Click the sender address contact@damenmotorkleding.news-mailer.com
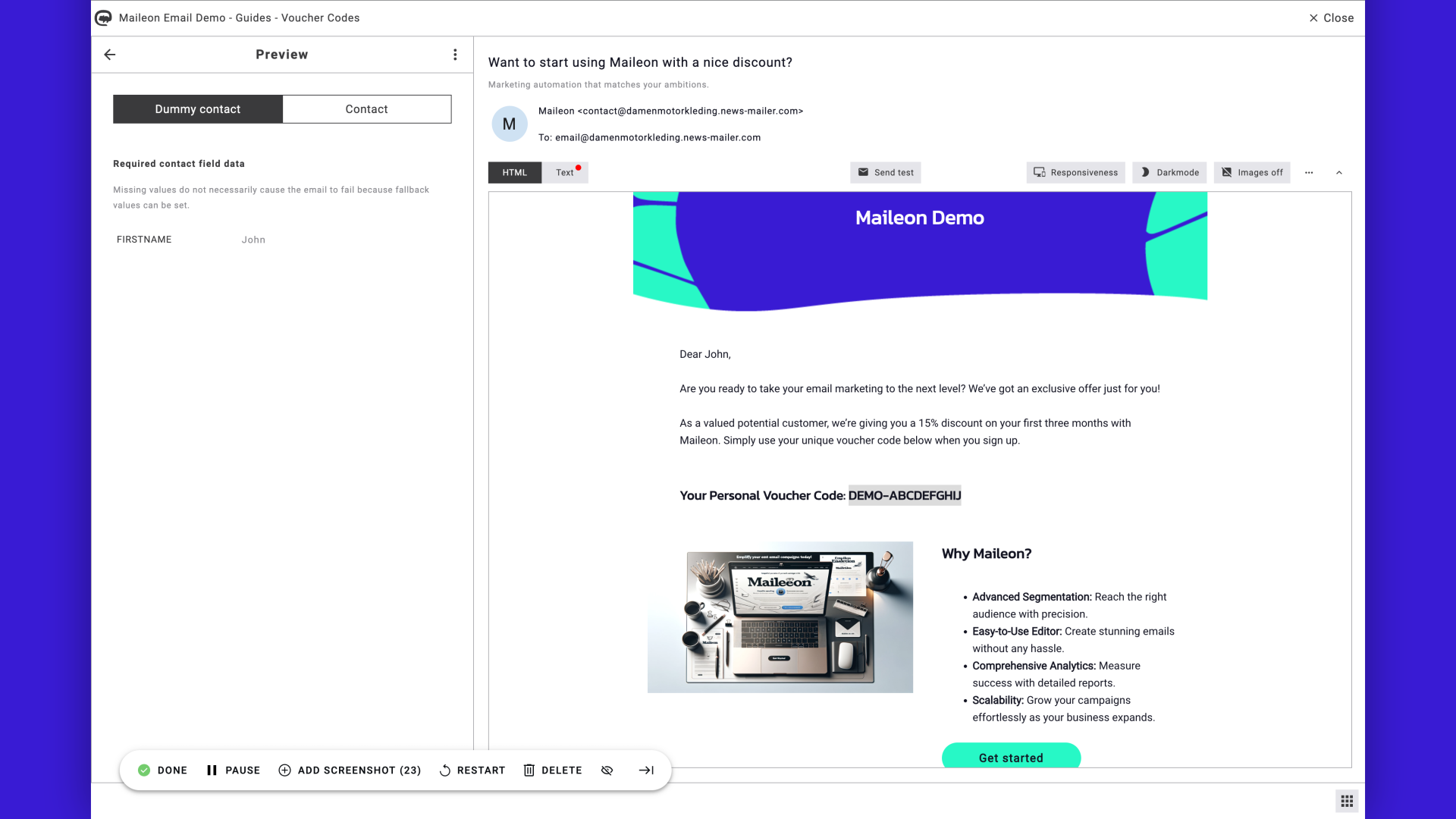 (690, 111)
